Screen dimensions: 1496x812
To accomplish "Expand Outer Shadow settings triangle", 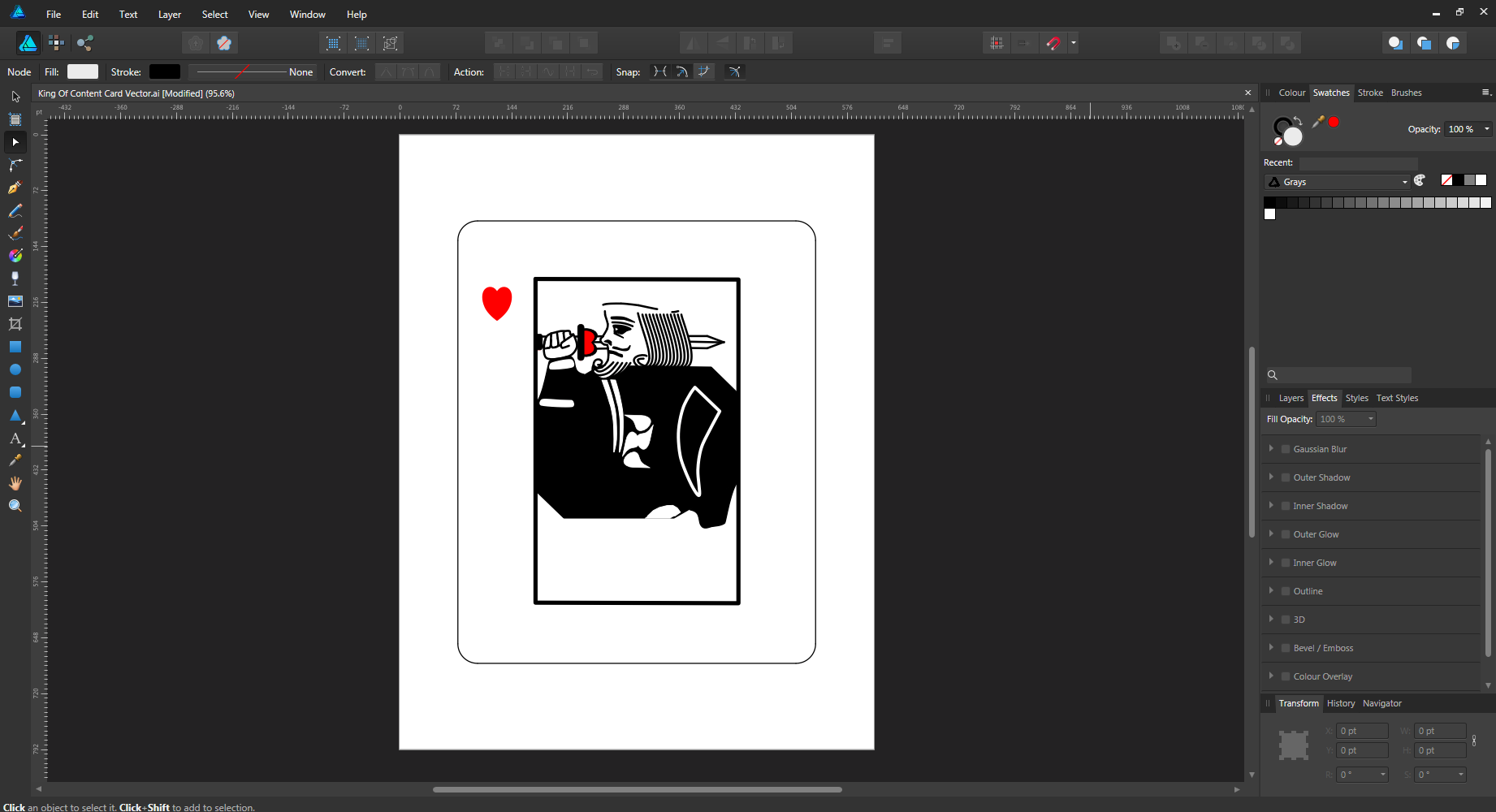I will (x=1271, y=477).
